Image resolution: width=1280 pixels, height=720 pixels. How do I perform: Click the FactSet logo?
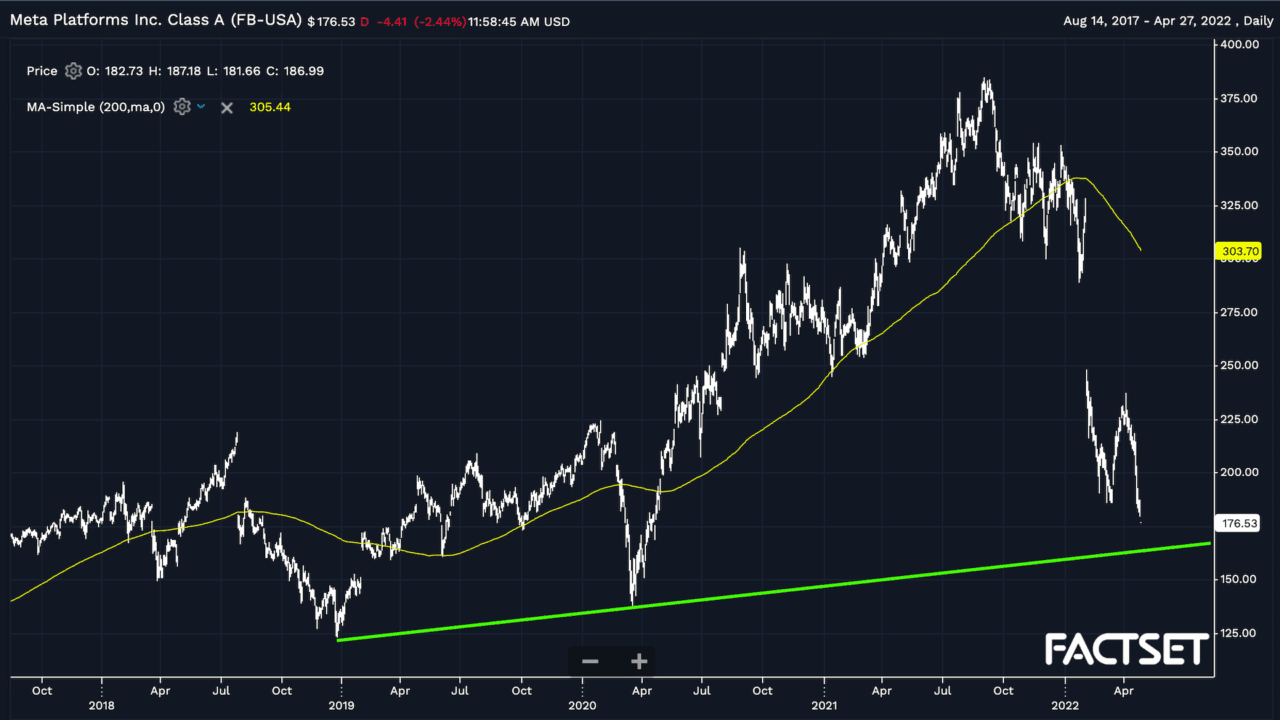point(1126,650)
